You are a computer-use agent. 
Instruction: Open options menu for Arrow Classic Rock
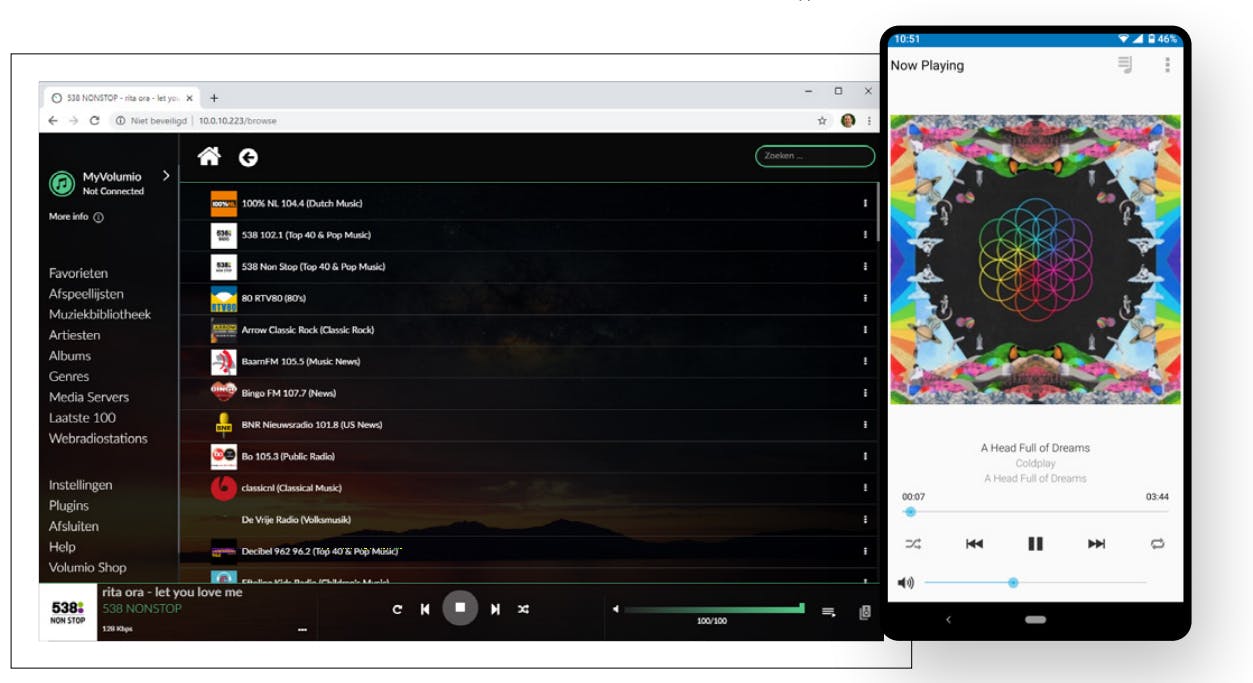pos(865,330)
